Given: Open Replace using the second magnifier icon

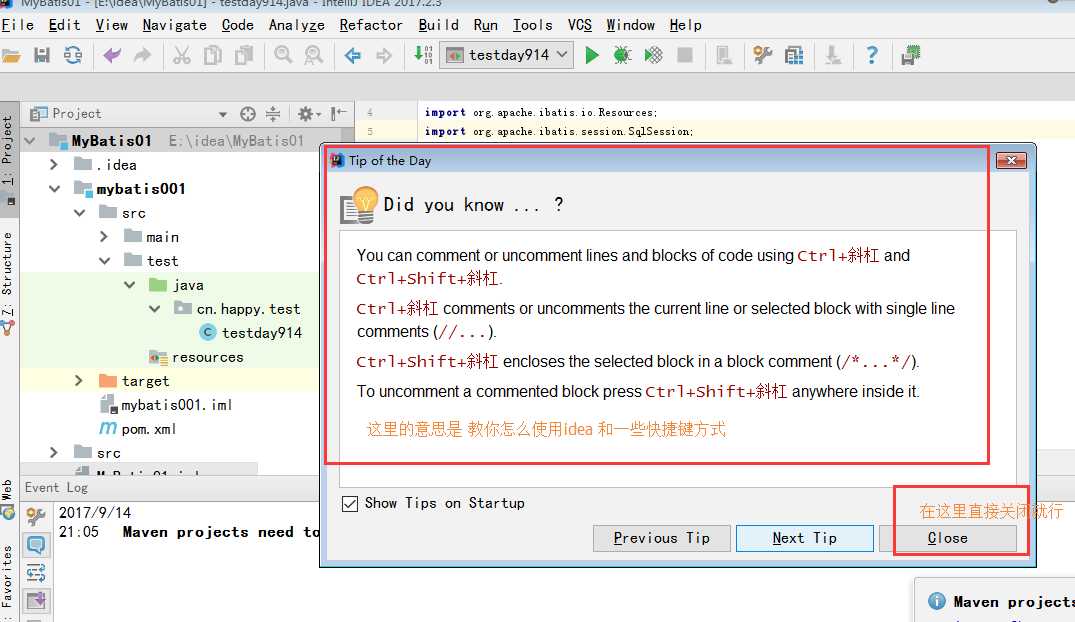Looking at the screenshot, I should [313, 55].
